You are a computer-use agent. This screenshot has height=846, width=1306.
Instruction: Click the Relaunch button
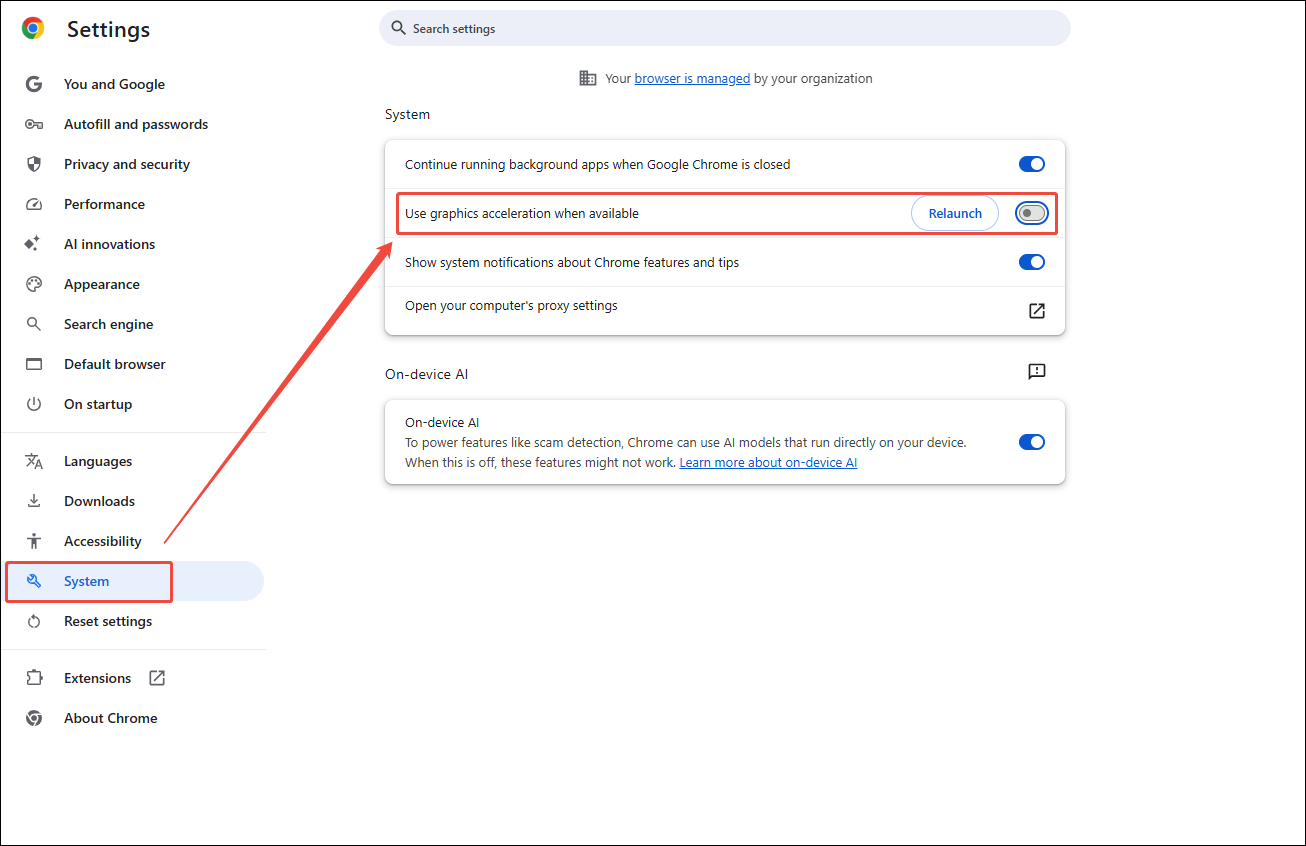955,213
